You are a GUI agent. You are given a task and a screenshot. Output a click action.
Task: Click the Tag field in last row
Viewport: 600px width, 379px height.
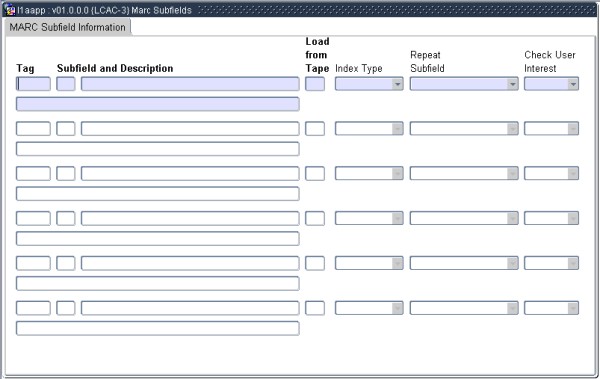[x=33, y=308]
